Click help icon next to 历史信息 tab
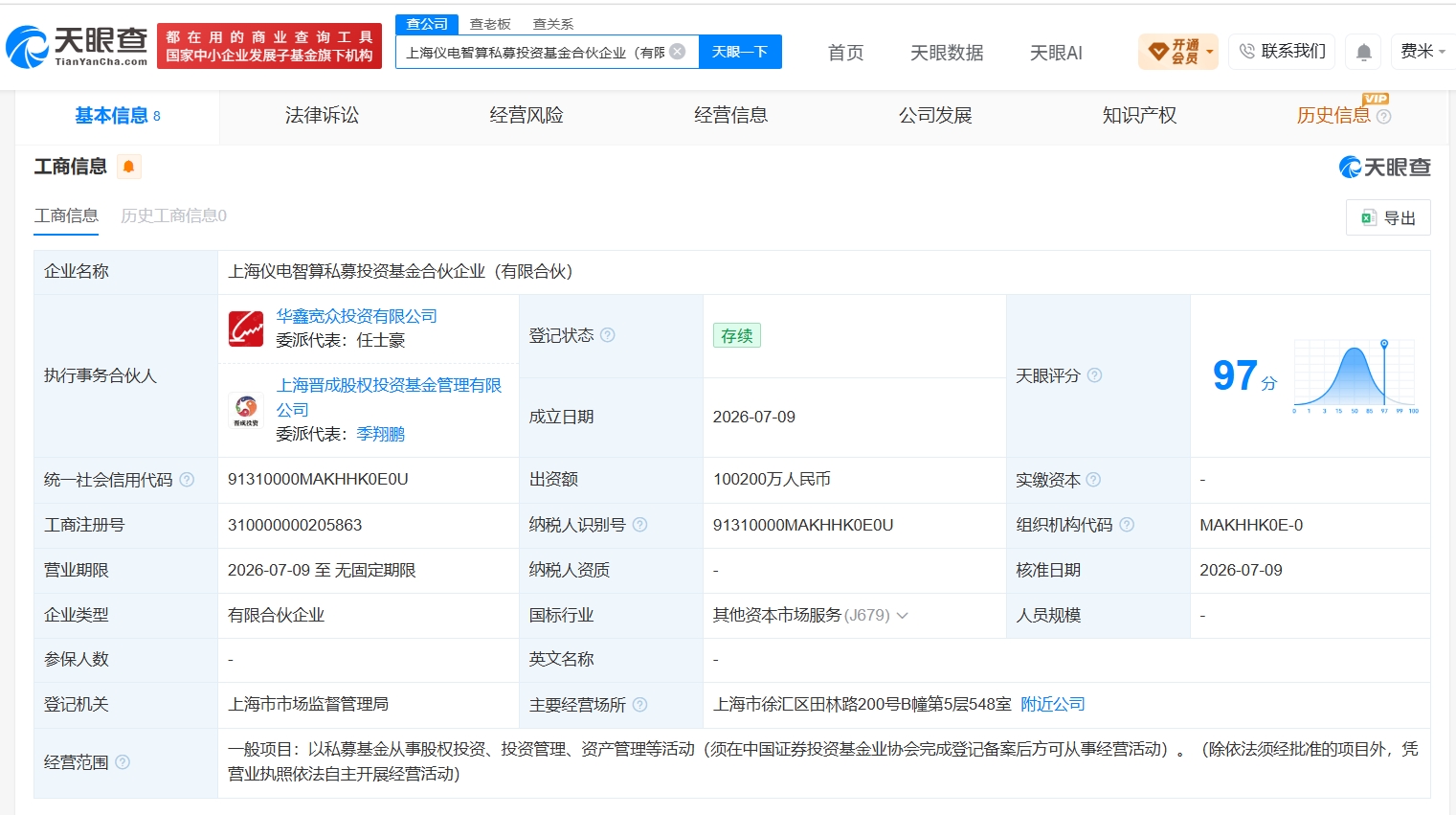 1383,117
